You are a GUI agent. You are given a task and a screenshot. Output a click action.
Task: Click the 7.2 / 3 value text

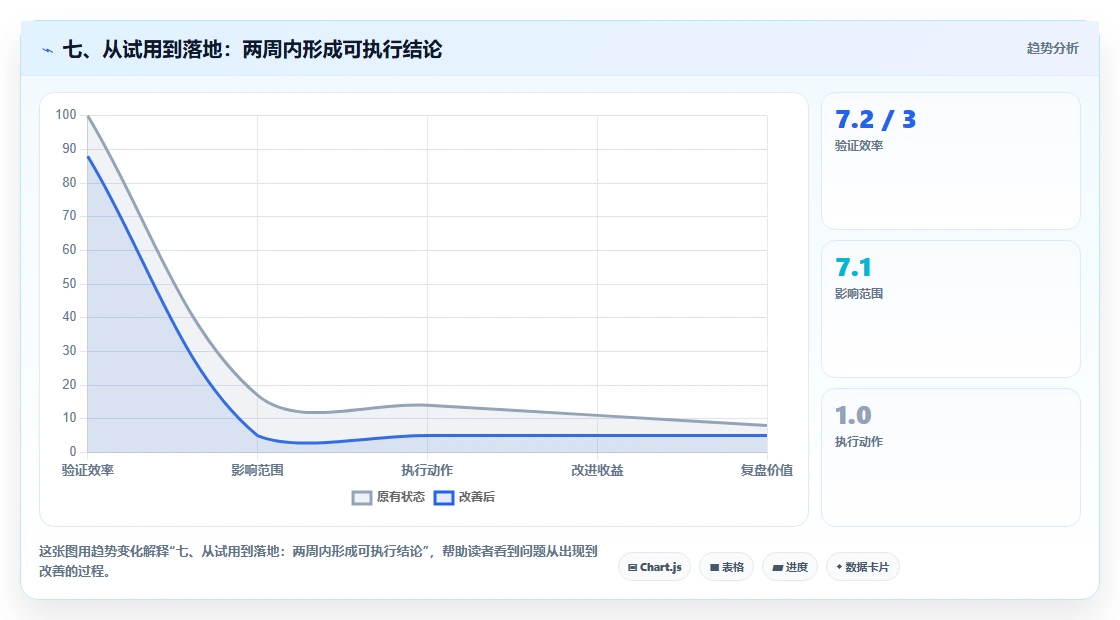click(x=876, y=119)
